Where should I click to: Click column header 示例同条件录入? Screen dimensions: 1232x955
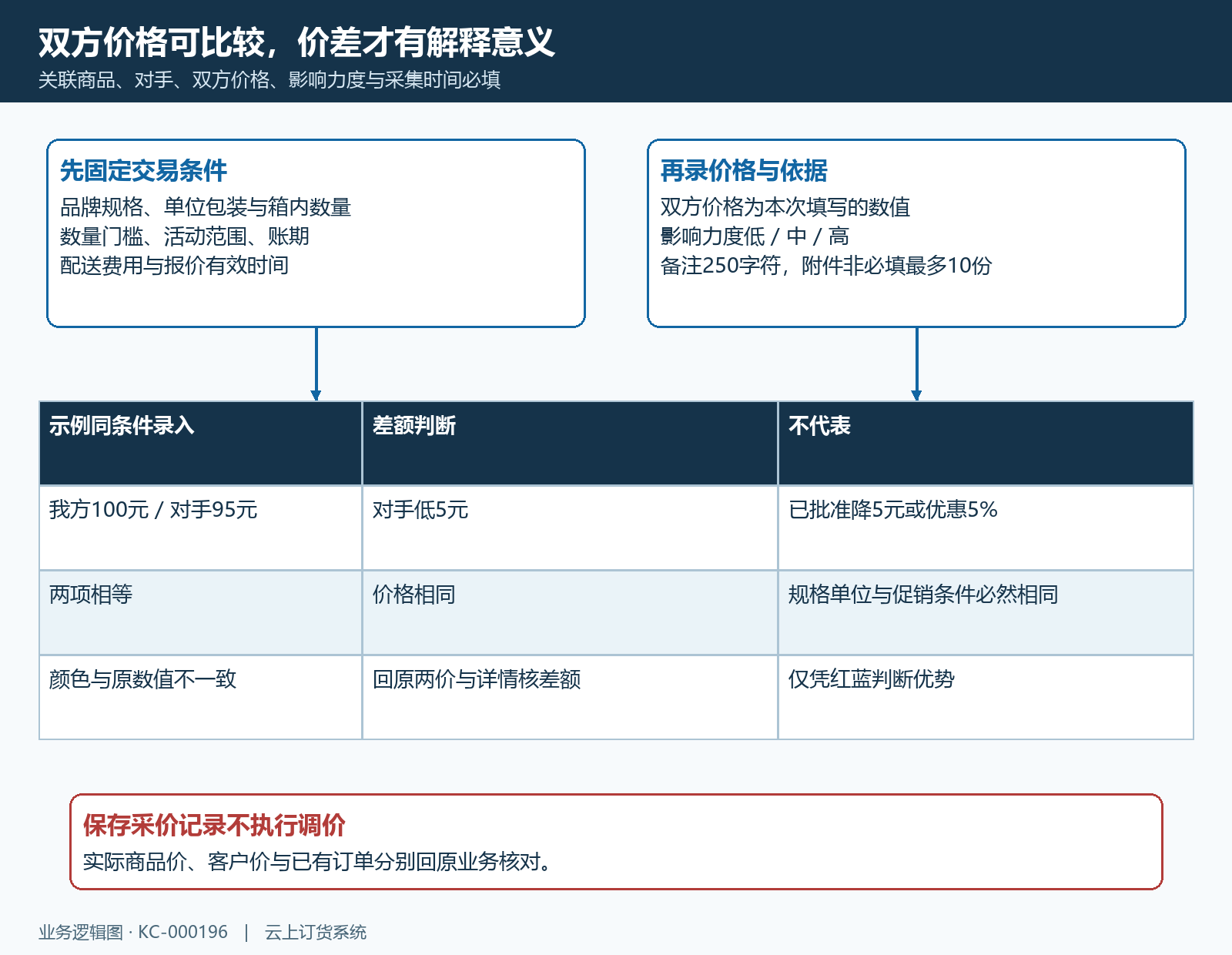pyautogui.click(x=200, y=444)
